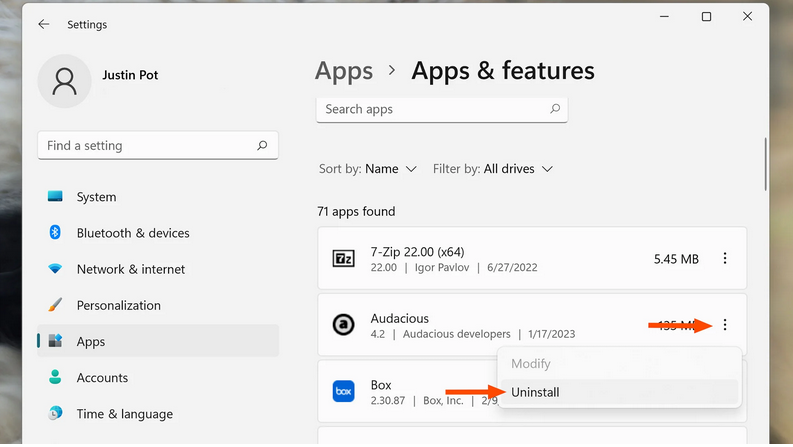Click the 7-Zip app icon

point(343,258)
